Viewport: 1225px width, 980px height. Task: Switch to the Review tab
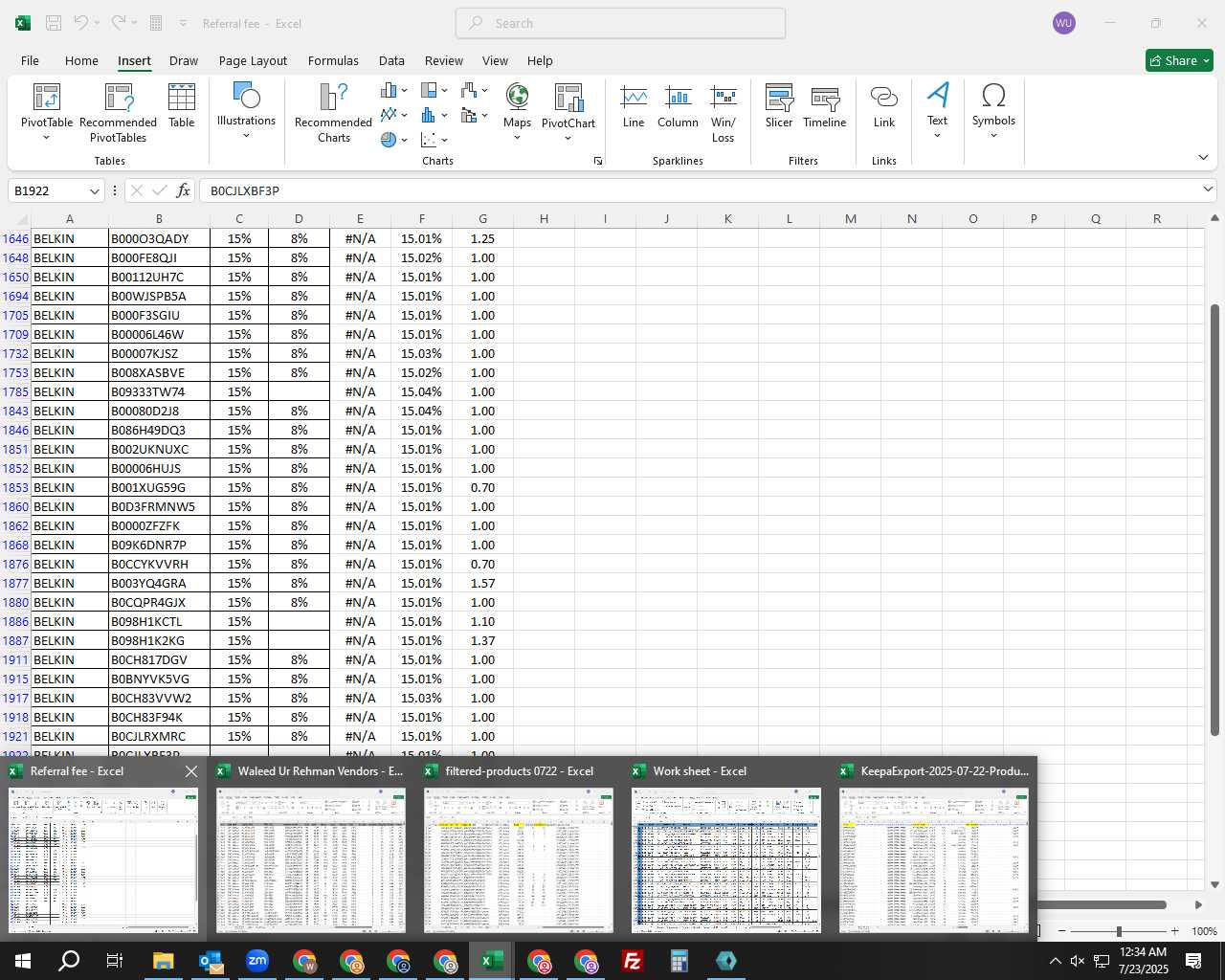click(444, 60)
